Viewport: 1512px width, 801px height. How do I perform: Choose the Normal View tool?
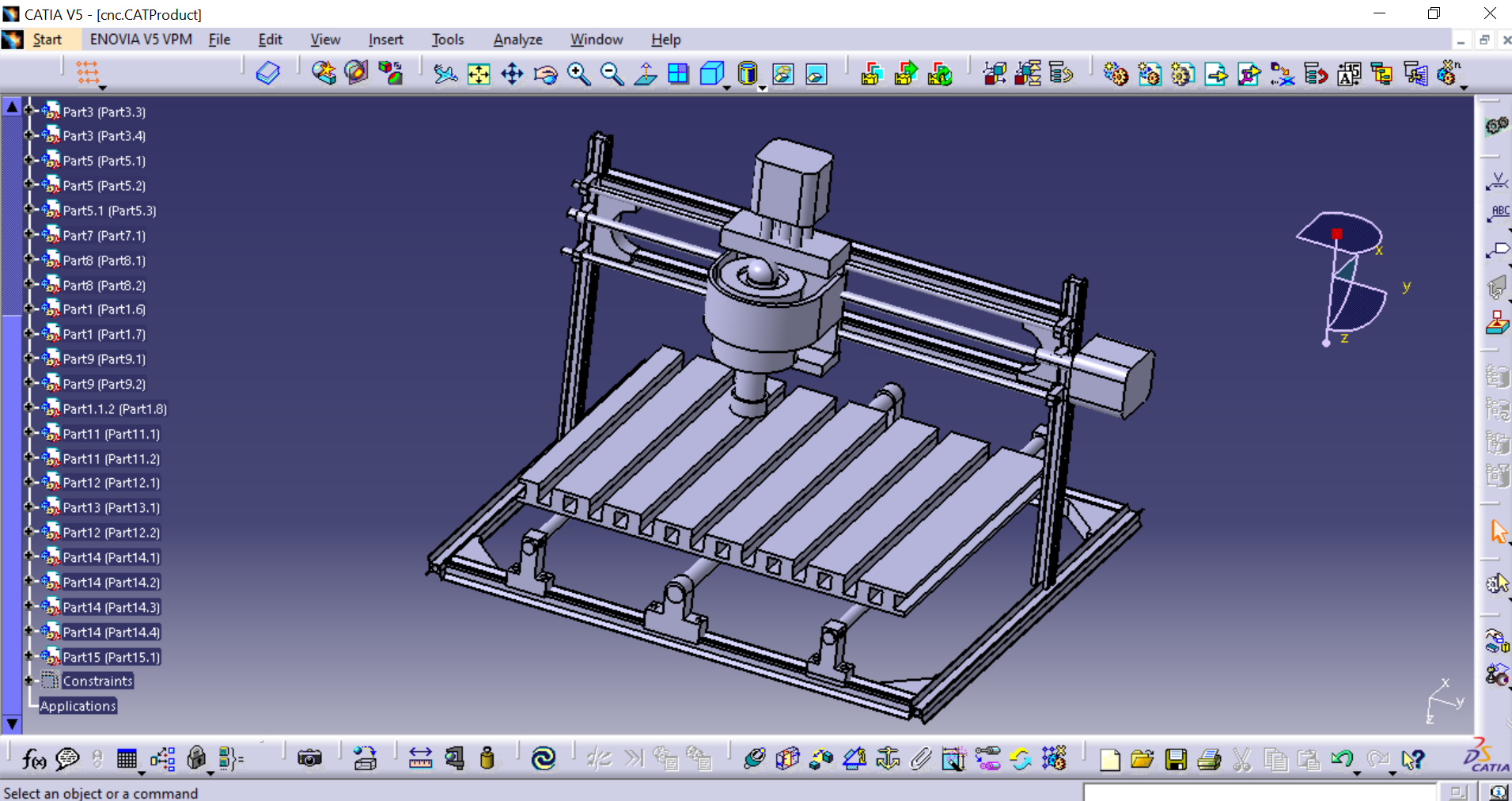645,74
